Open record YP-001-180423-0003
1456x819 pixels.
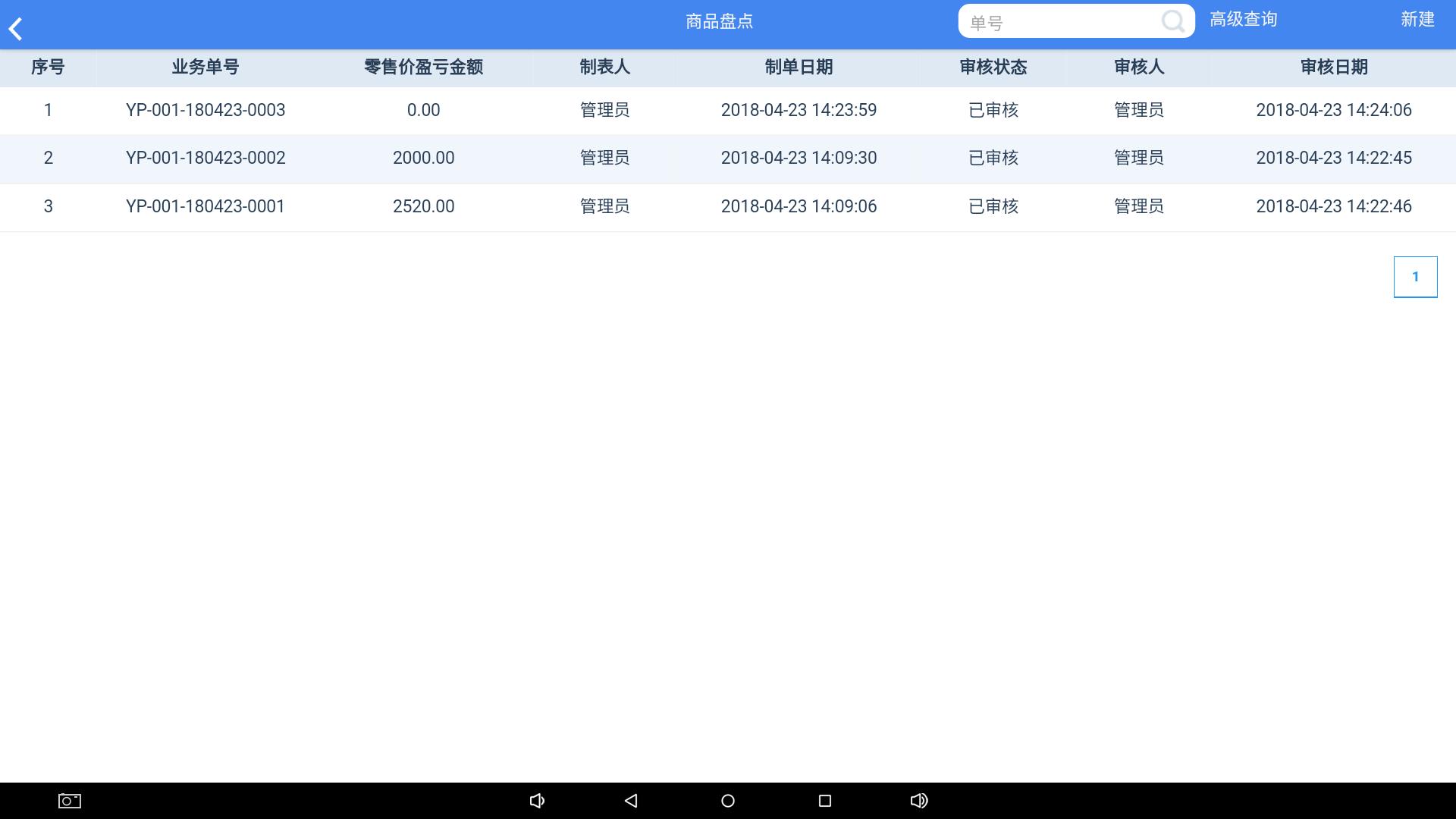click(x=206, y=110)
